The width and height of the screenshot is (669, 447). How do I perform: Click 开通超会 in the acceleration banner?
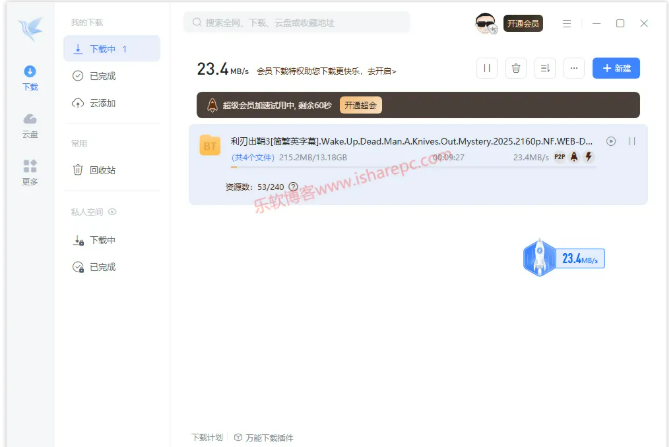360,105
